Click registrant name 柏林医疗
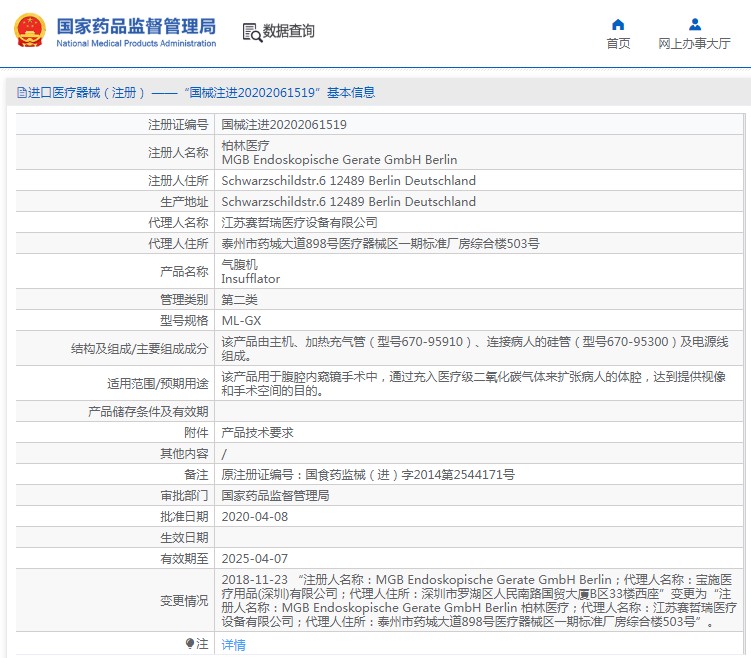Image resolution: width=751 pixels, height=658 pixels. click(x=245, y=145)
